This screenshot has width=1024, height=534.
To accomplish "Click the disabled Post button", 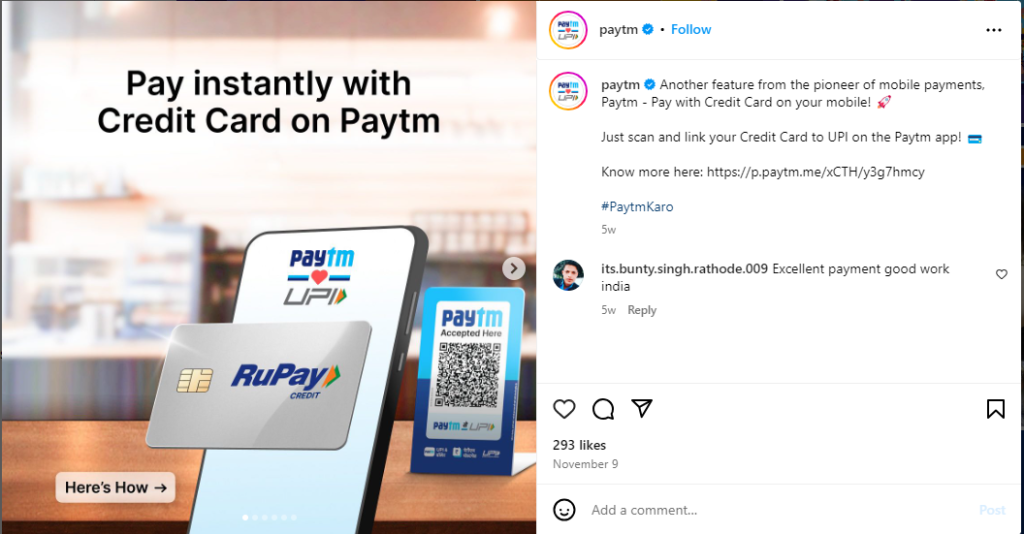I will (992, 510).
